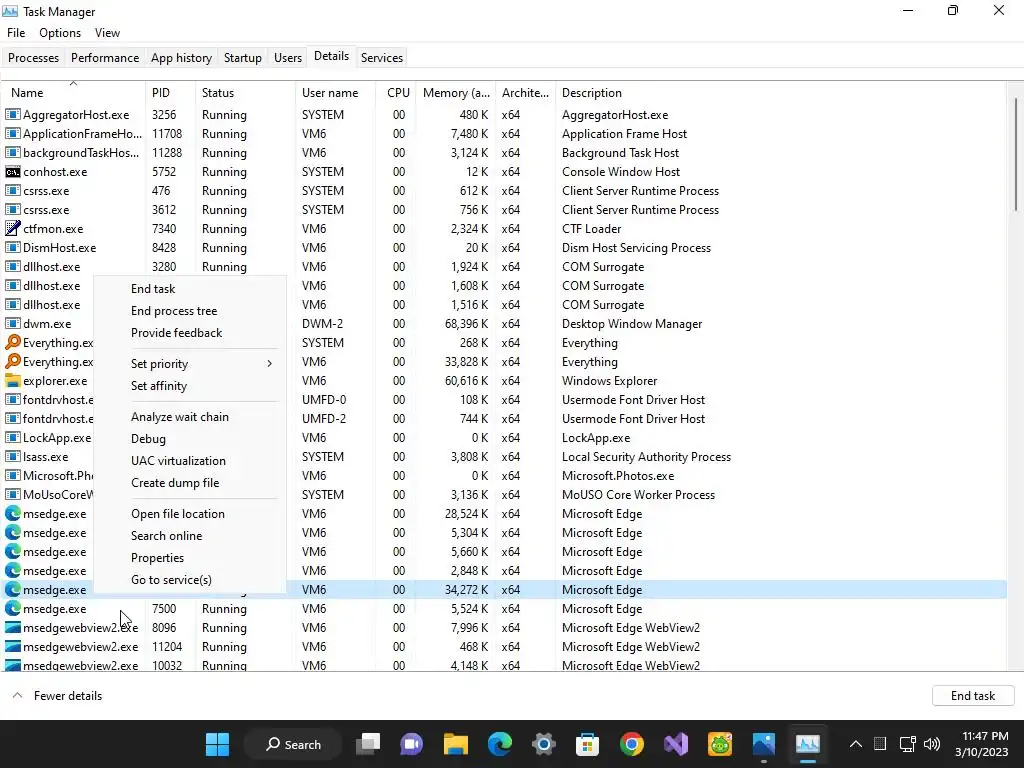Click the LockApp.exe process icon

tap(12, 438)
